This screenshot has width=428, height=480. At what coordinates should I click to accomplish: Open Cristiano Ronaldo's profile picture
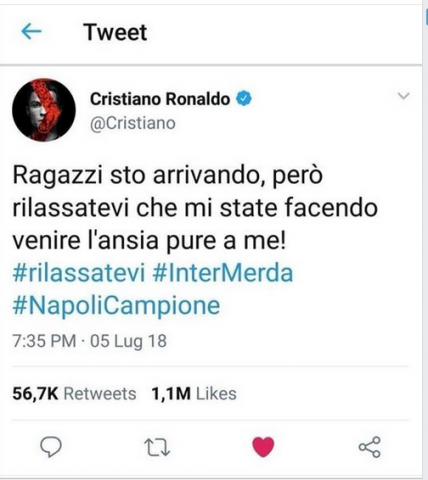(44, 110)
